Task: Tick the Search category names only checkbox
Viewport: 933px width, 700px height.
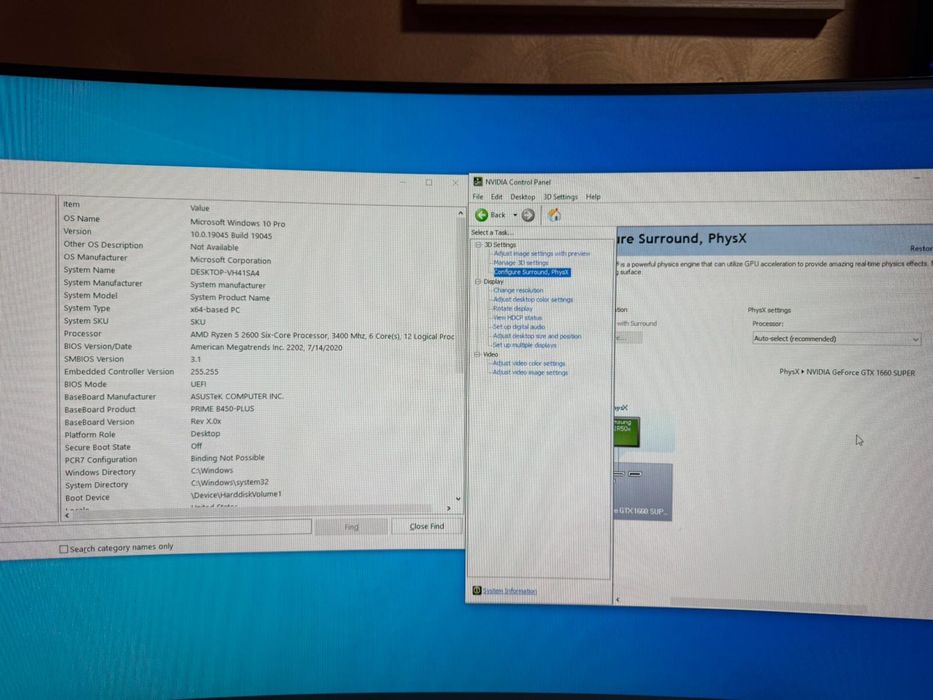Action: point(64,549)
